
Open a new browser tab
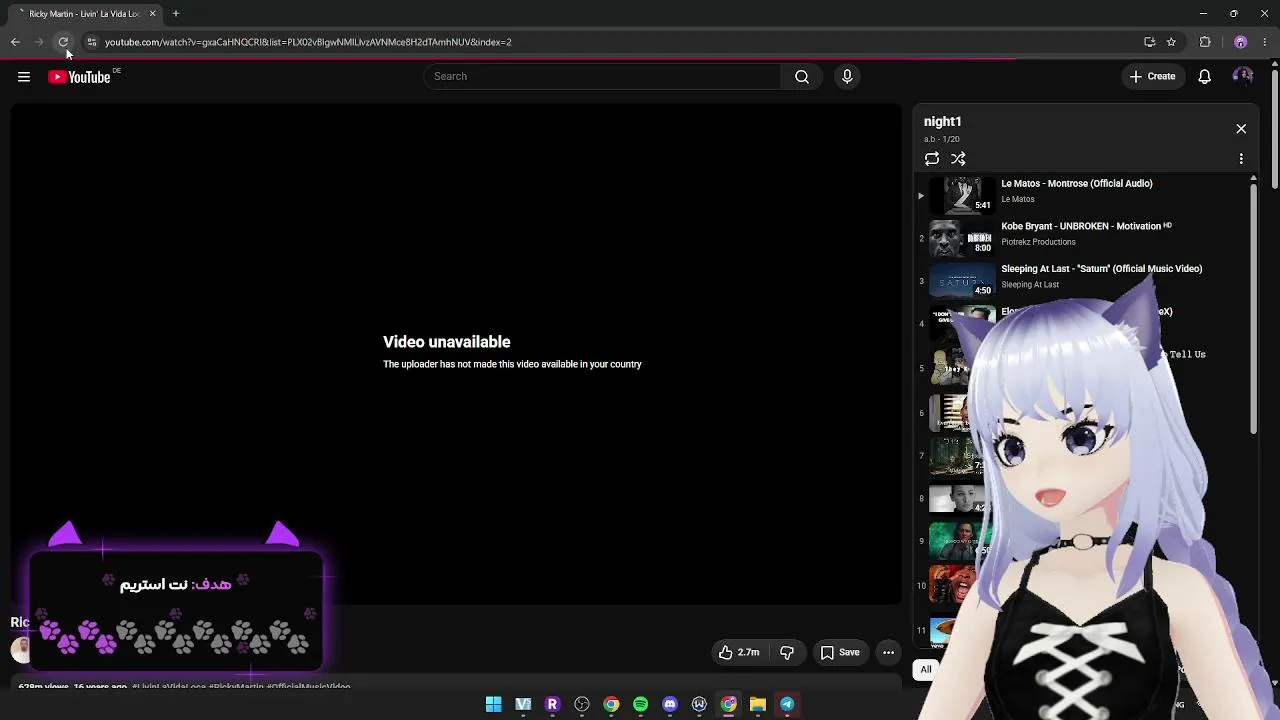click(176, 14)
